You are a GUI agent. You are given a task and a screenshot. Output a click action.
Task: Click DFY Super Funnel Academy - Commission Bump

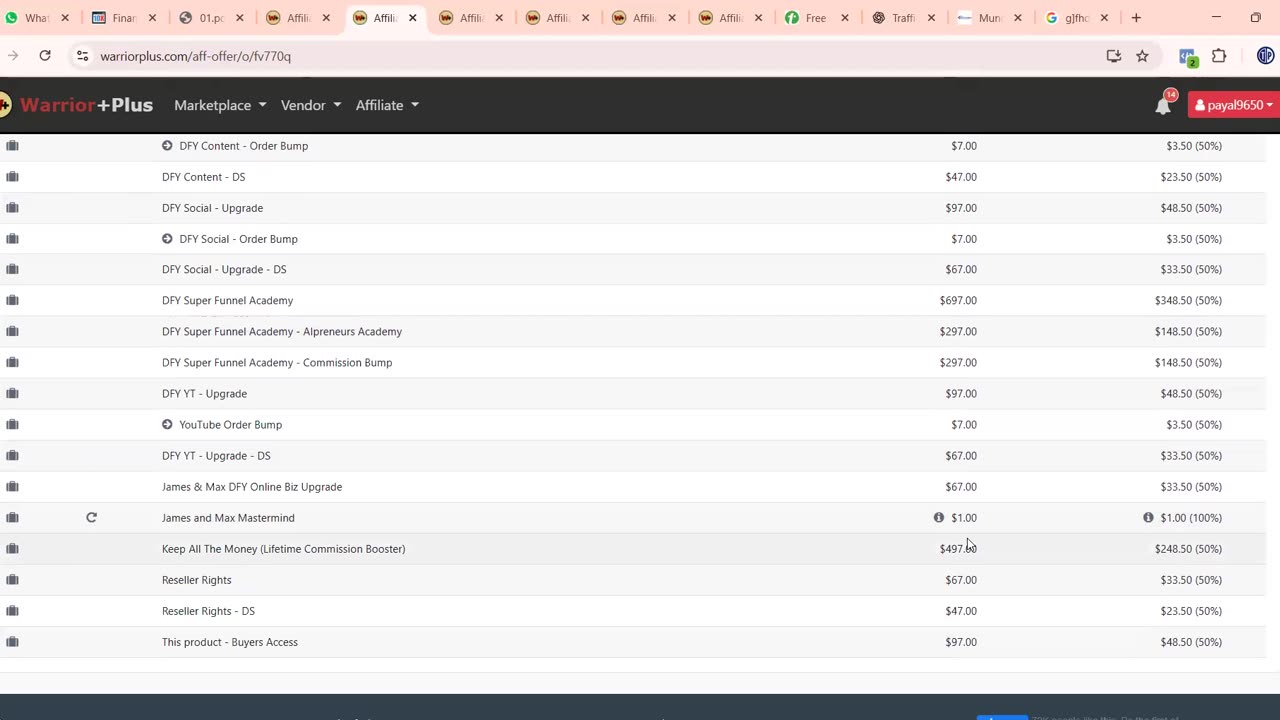(277, 362)
